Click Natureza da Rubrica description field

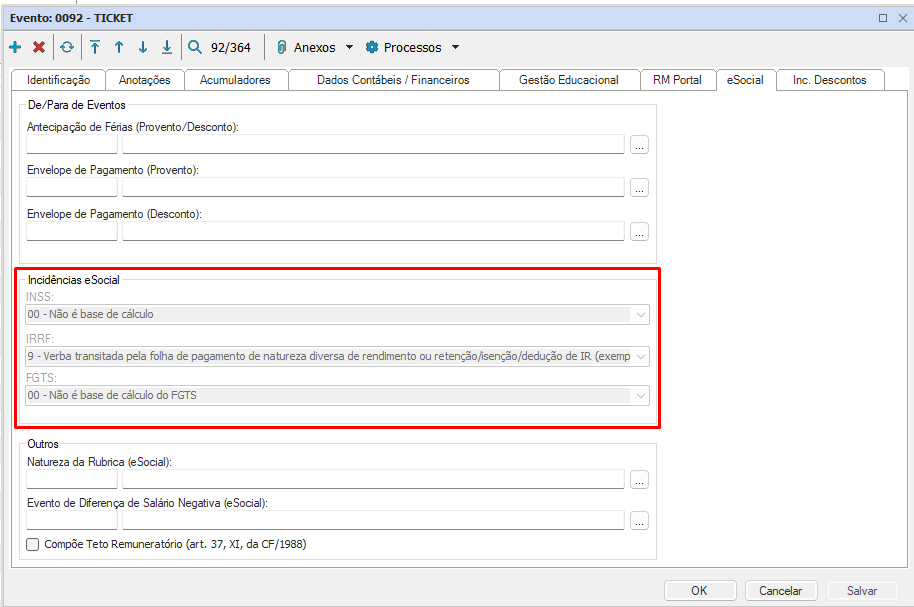[x=373, y=479]
